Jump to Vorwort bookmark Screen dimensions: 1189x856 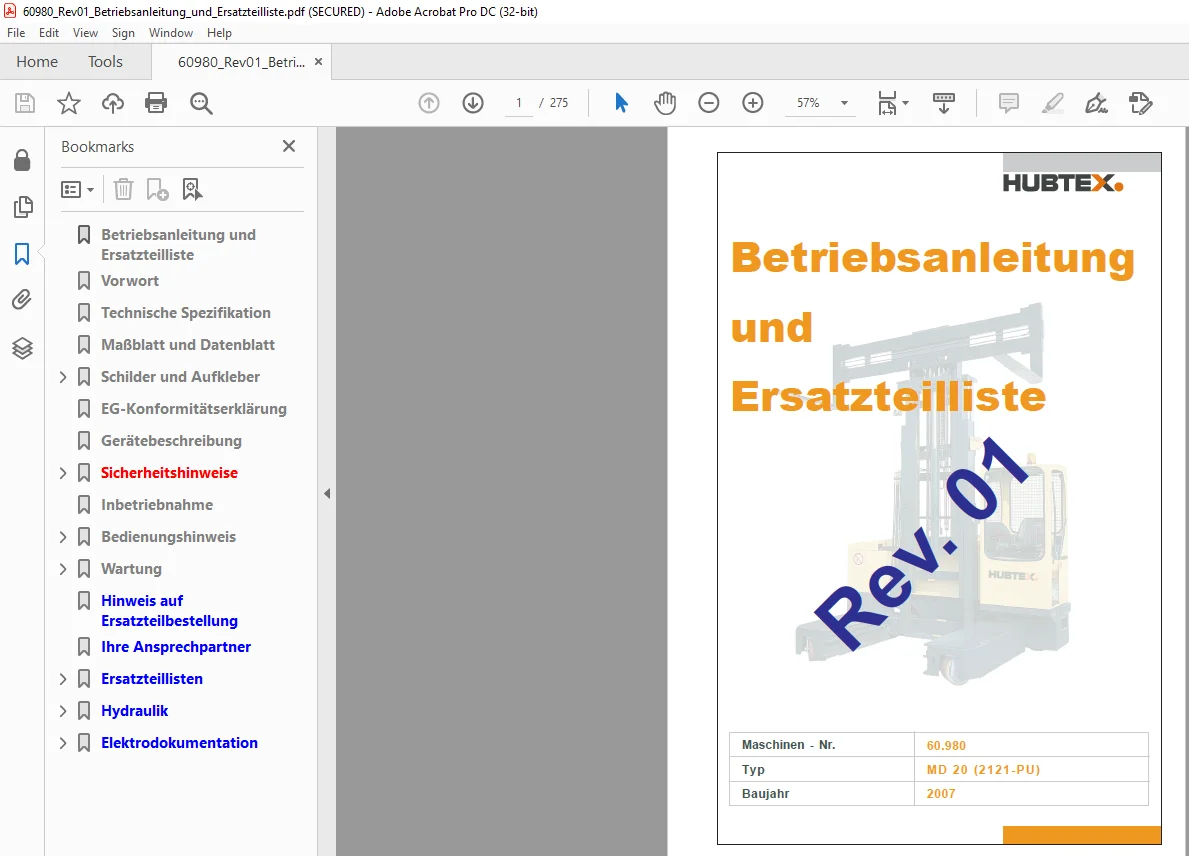click(130, 281)
